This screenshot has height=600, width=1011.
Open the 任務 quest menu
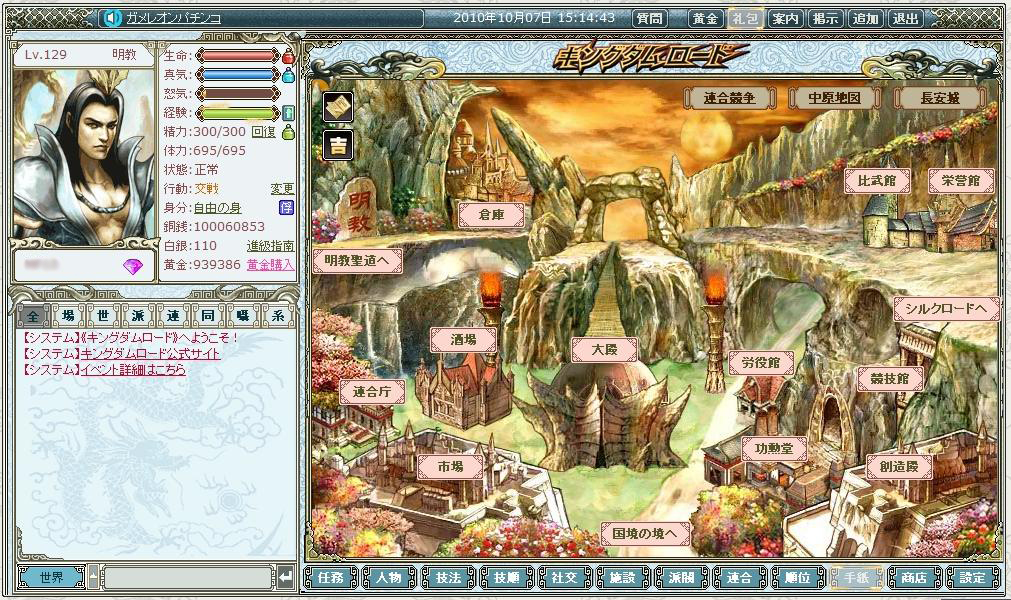331,577
